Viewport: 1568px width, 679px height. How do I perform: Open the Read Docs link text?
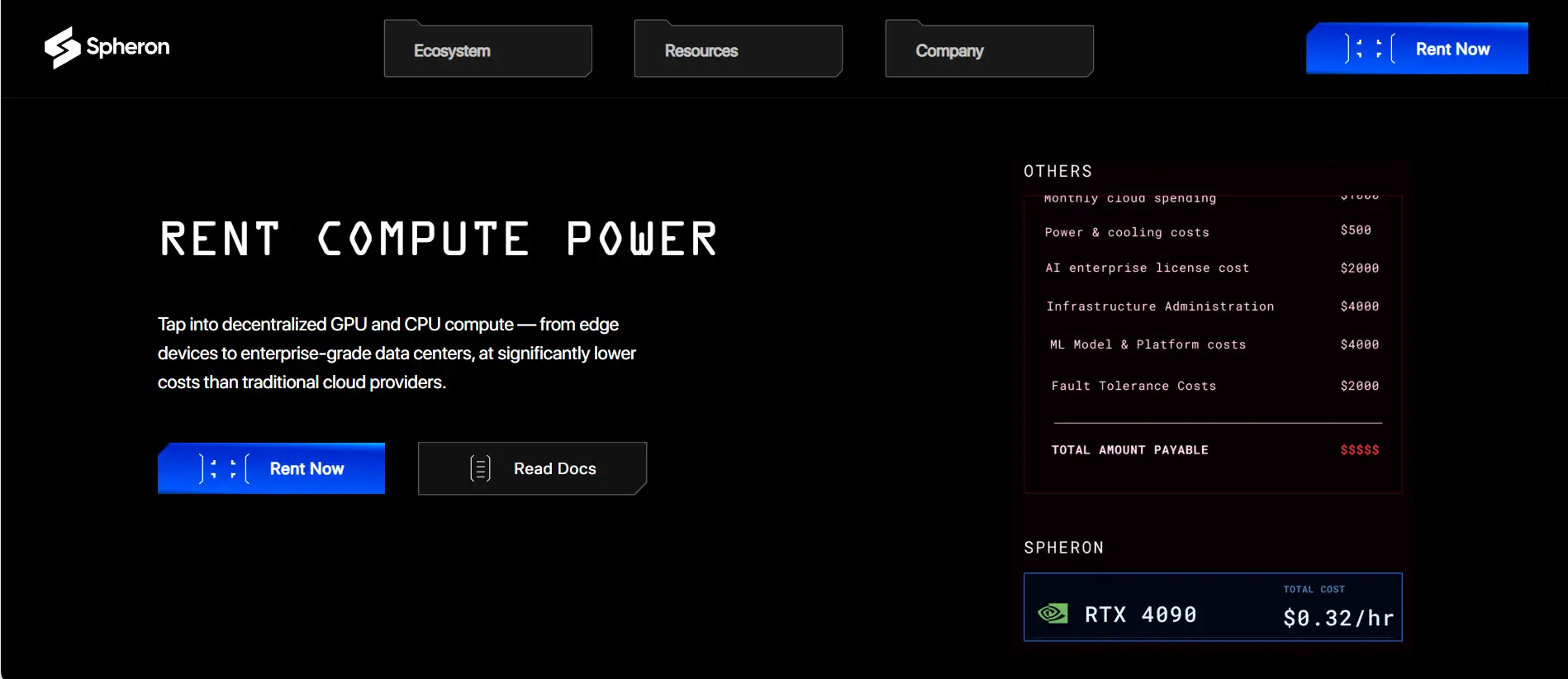pos(554,468)
